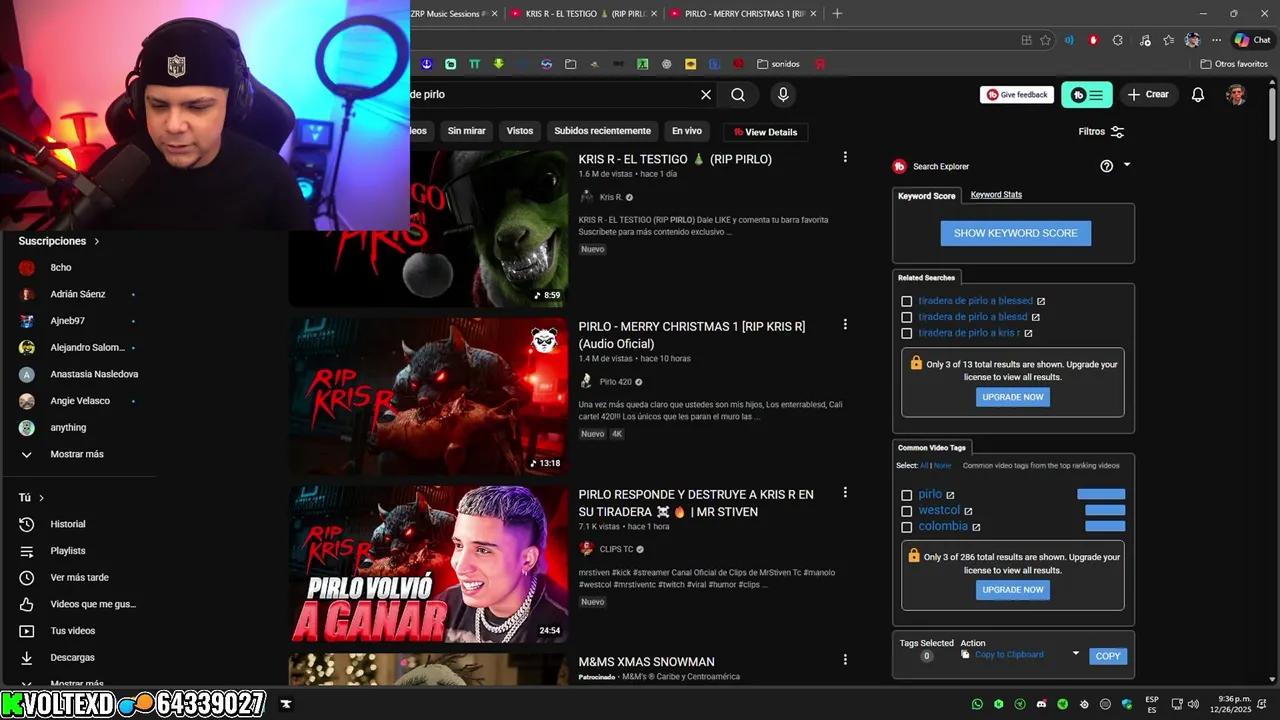Open options for PIRLO - MERRY CHRISTMAS video
The image size is (1280, 720).
coord(845,324)
